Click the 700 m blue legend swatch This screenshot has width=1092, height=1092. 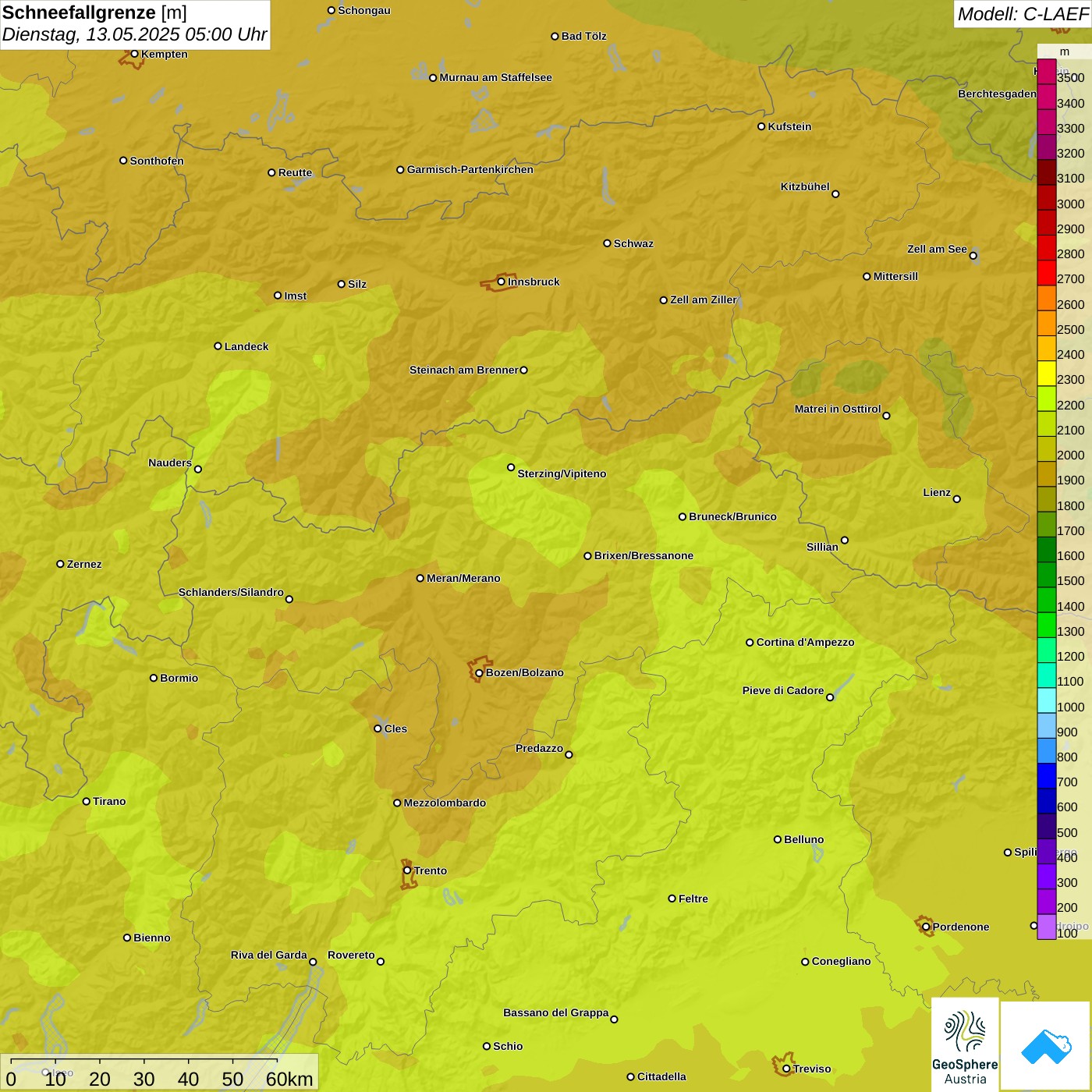tap(1047, 775)
